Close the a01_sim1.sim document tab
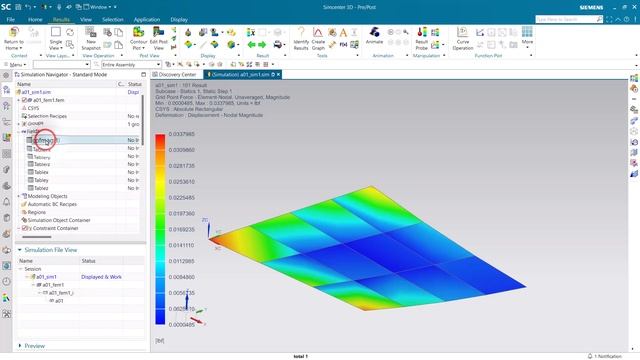The height and width of the screenshot is (360, 640). pos(278,75)
